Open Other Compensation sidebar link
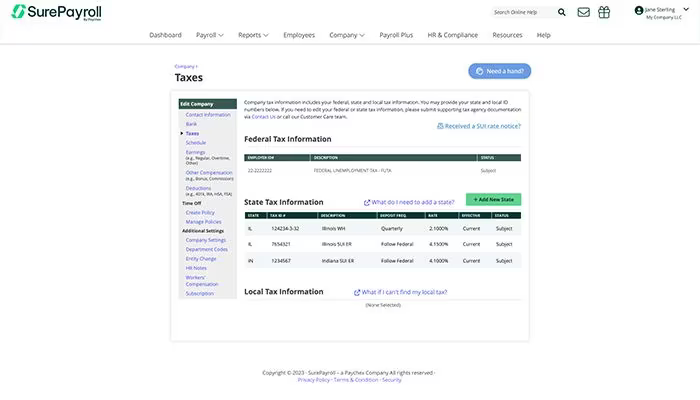 pos(209,172)
